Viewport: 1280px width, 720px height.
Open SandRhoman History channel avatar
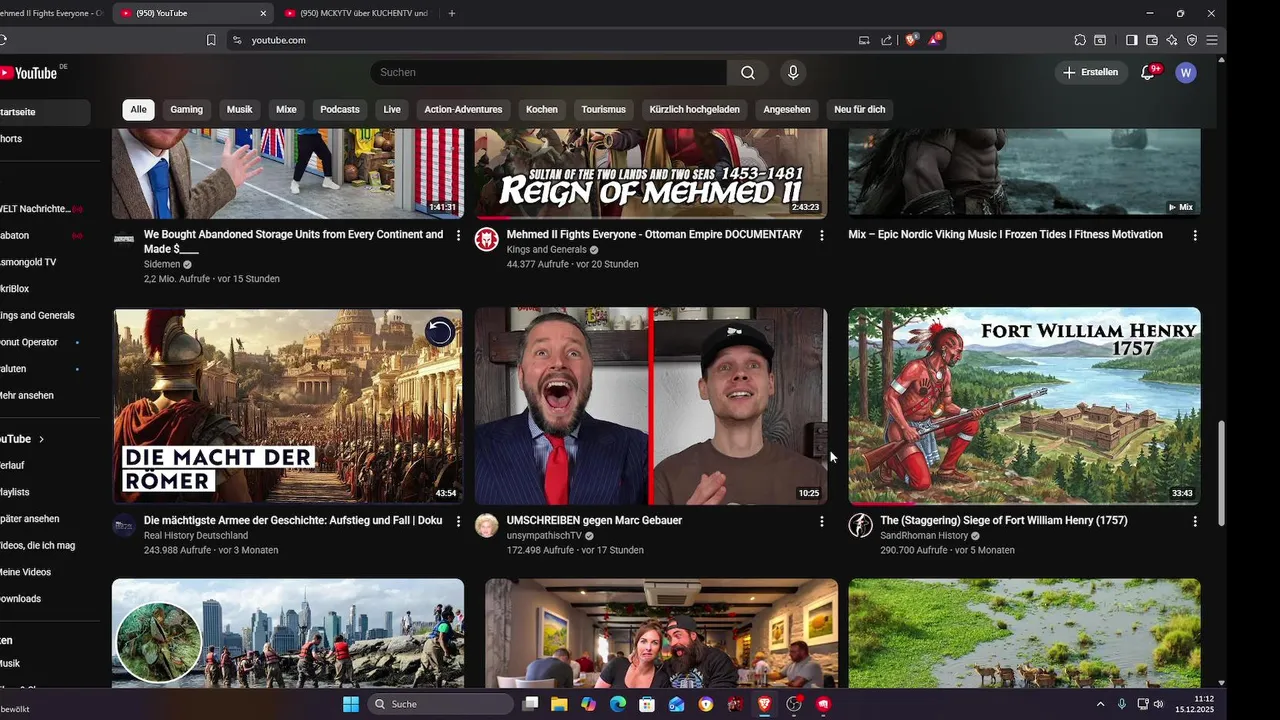tap(861, 526)
